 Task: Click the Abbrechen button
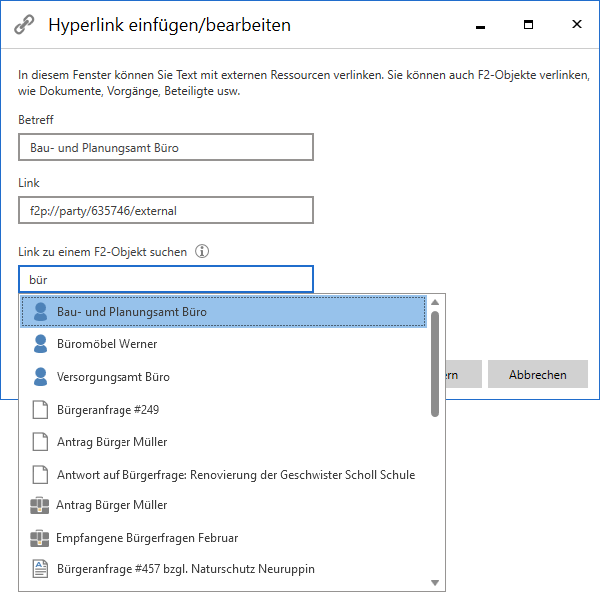pyautogui.click(x=538, y=374)
